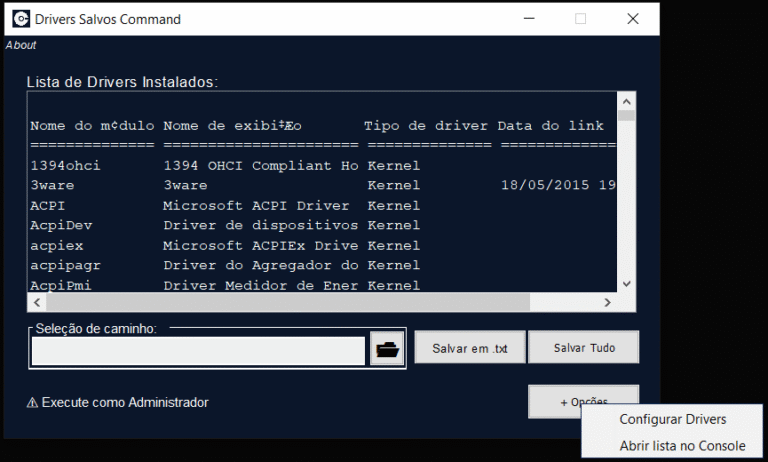Click vertical scrollbar up arrow
The image size is (768, 462).
tap(627, 101)
